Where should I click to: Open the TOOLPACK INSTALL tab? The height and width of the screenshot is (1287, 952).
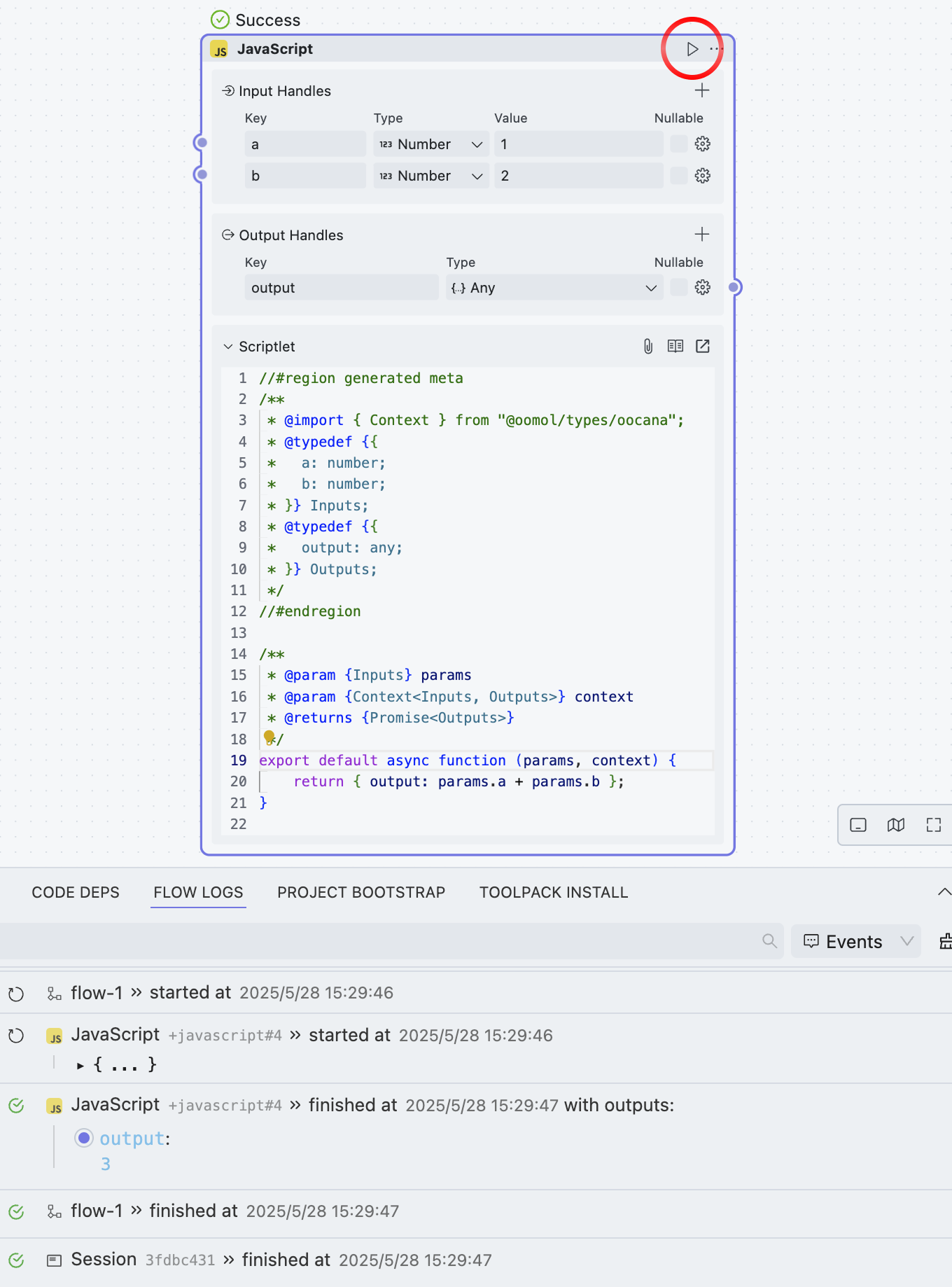pos(553,893)
